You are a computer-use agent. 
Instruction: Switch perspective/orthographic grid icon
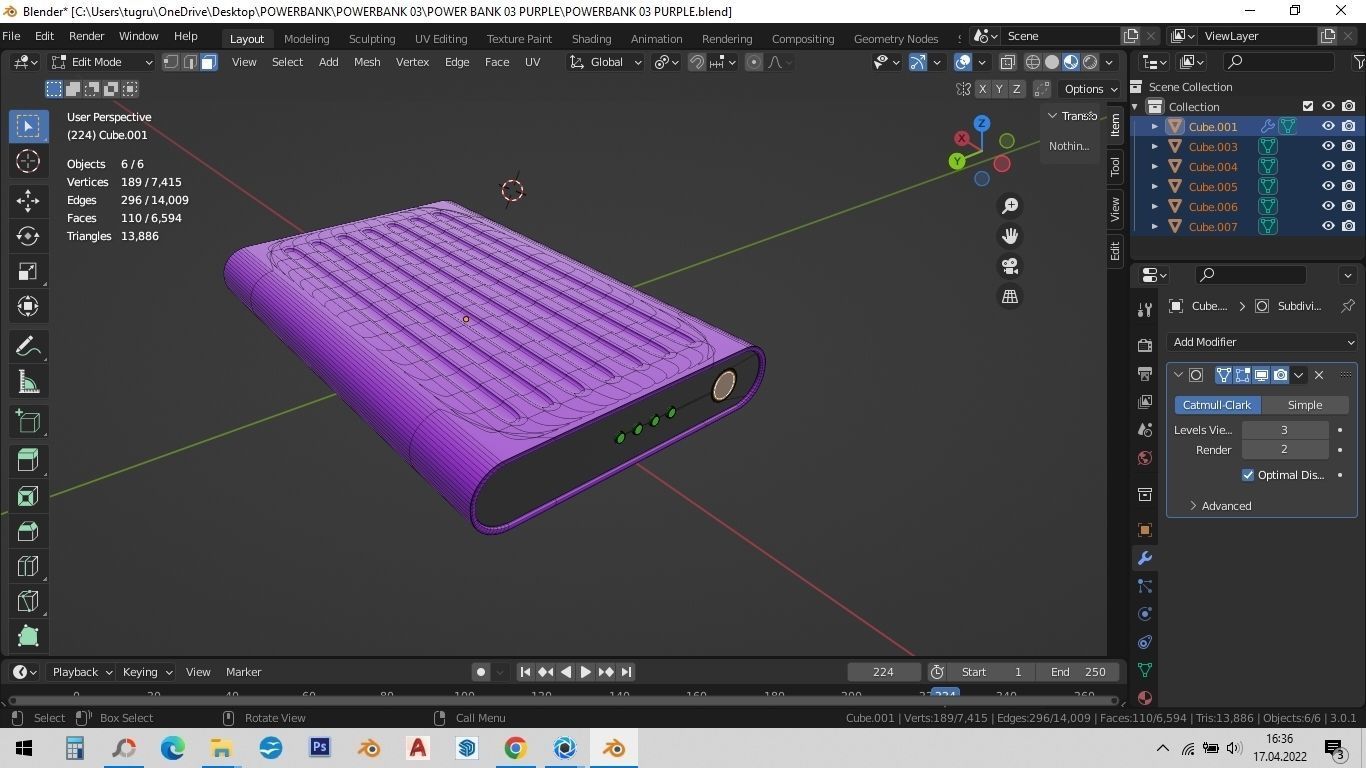[x=1010, y=296]
